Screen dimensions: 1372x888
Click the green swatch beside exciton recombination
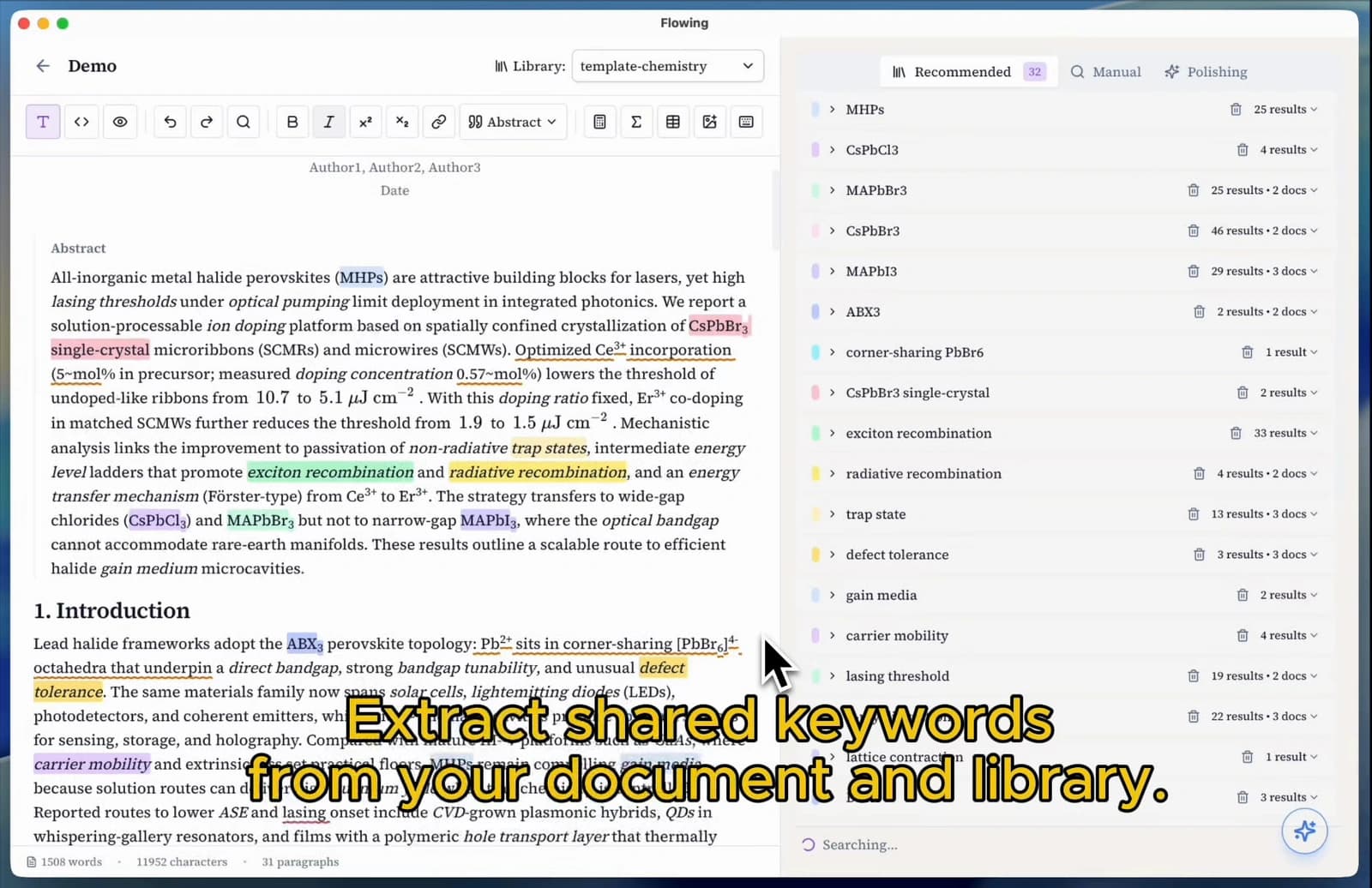pyautogui.click(x=815, y=433)
